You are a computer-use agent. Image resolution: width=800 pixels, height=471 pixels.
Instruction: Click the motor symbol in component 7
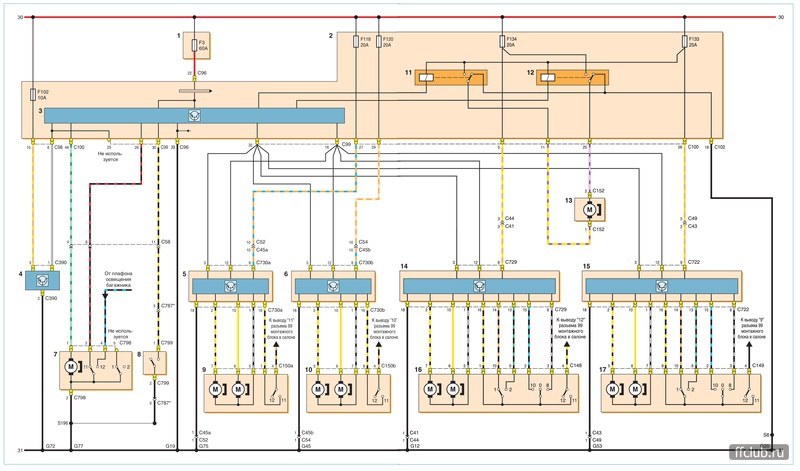(71, 366)
